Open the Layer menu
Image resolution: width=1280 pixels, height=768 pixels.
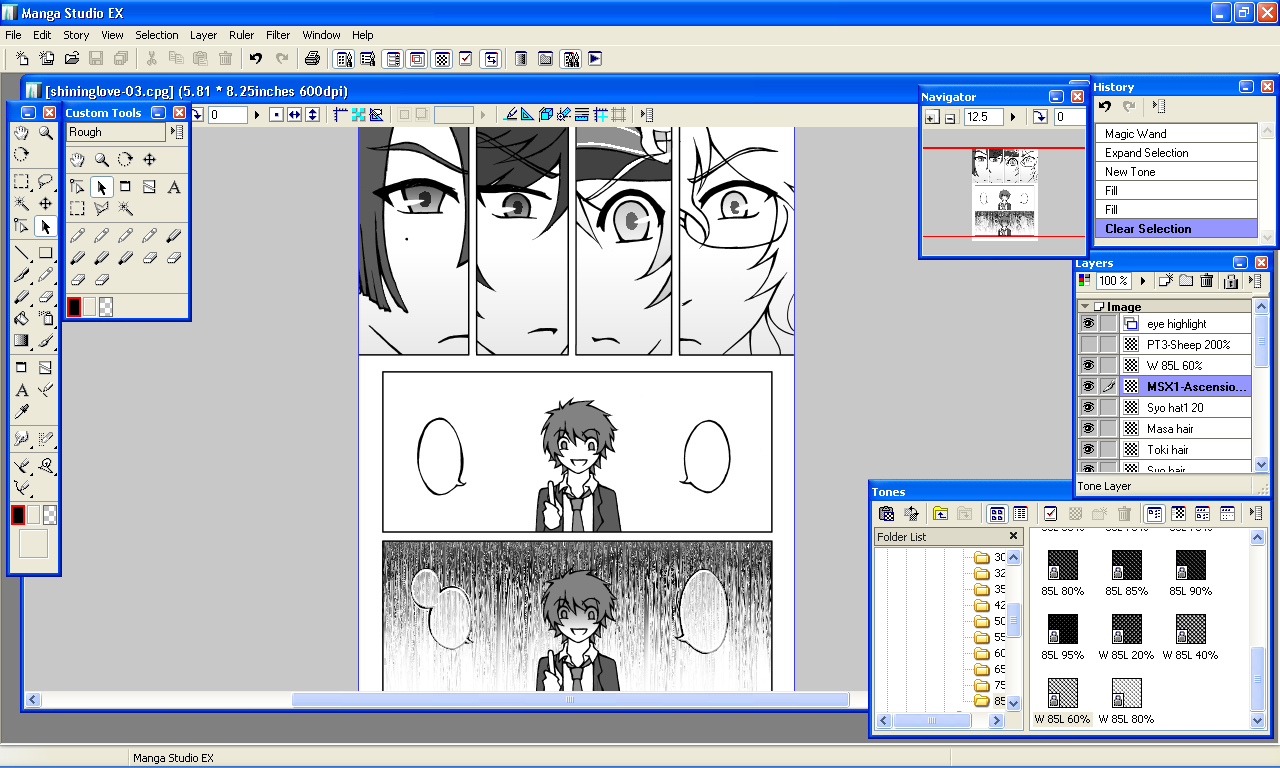point(203,35)
